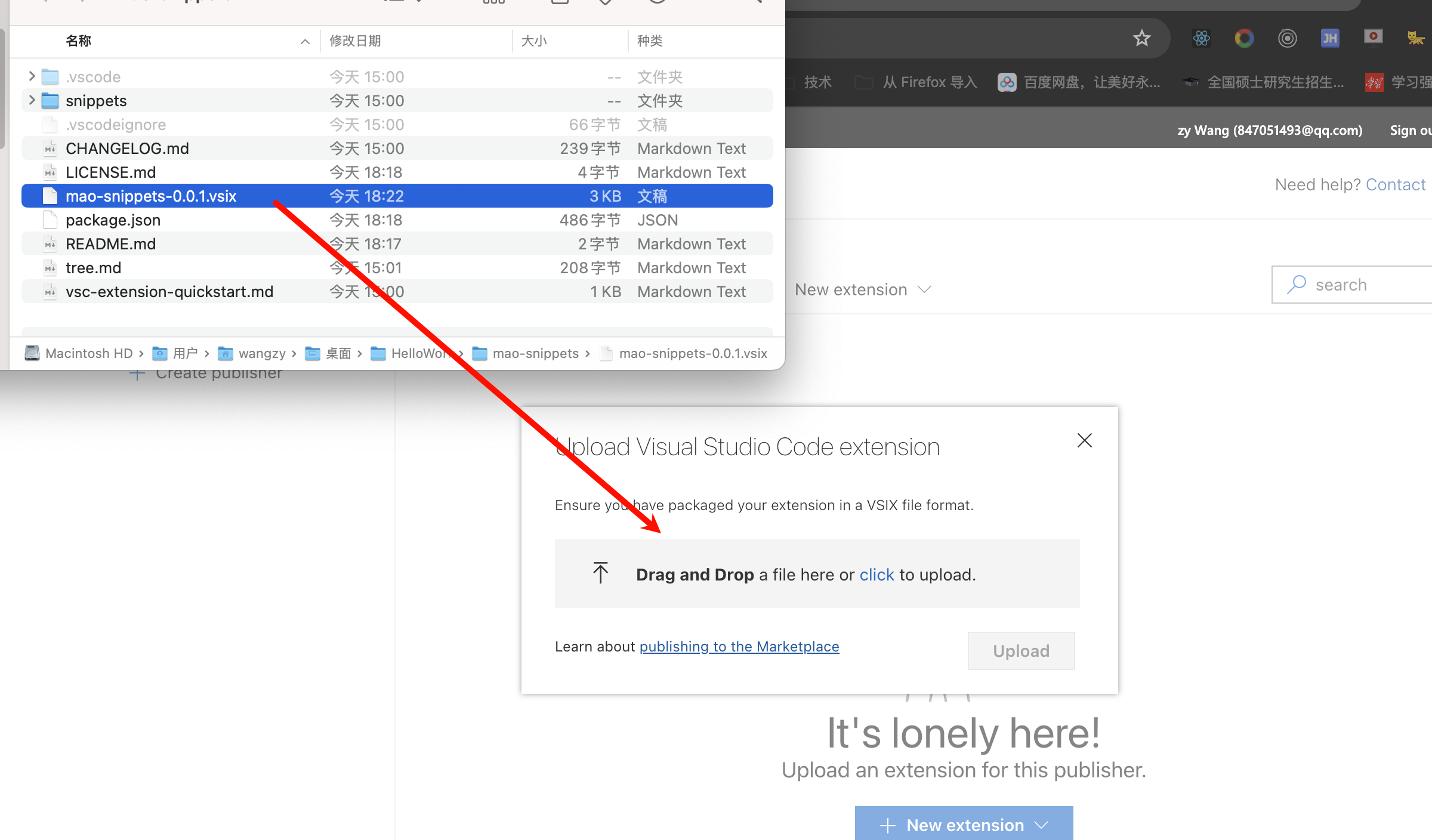This screenshot has width=1432, height=840.
Task: Open the 学习强 bookmark
Action: point(1399,82)
